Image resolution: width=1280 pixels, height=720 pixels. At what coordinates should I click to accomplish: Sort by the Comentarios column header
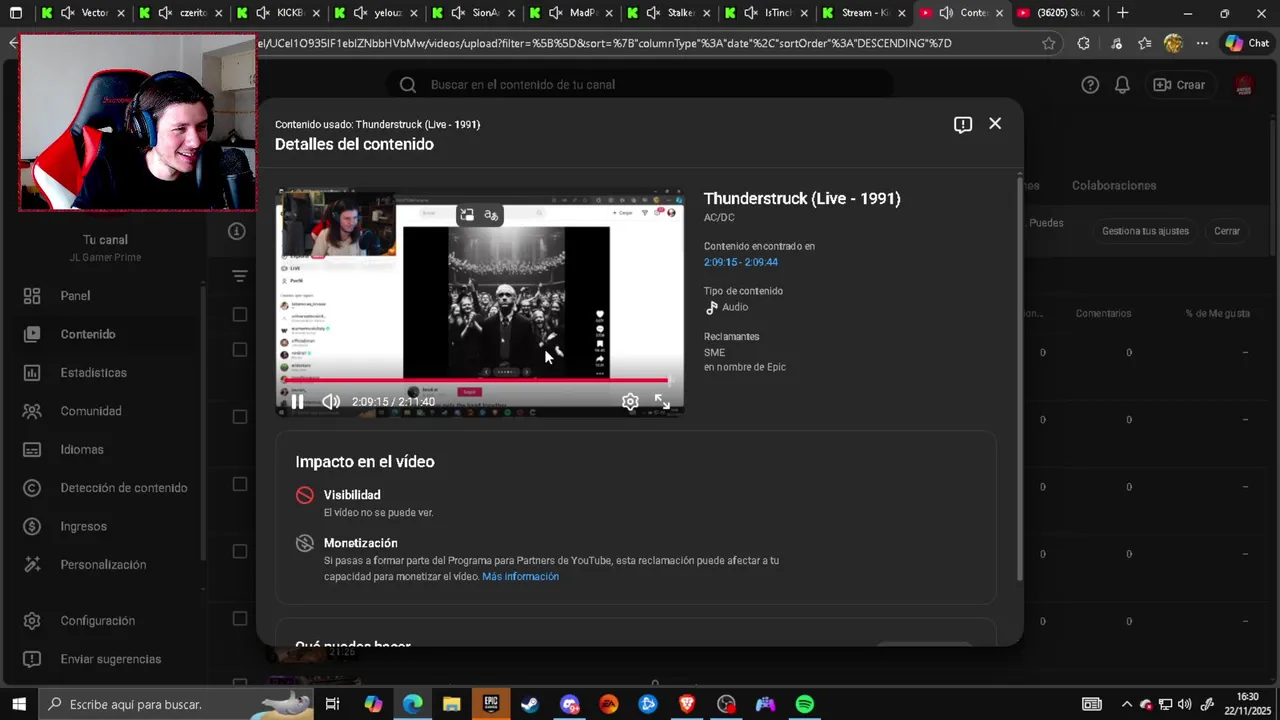pos(1103,314)
